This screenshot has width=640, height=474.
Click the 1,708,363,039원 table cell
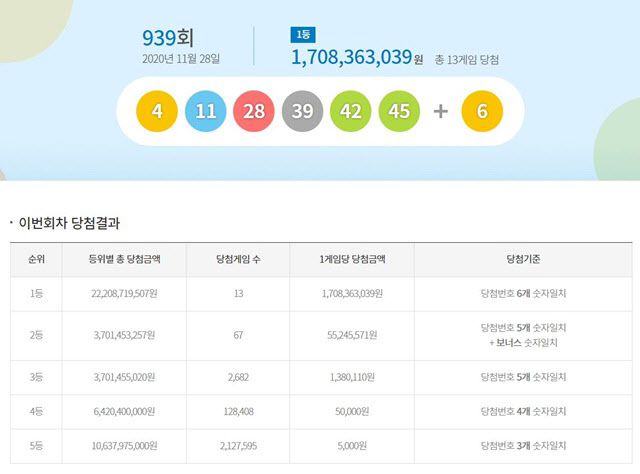pos(352,294)
